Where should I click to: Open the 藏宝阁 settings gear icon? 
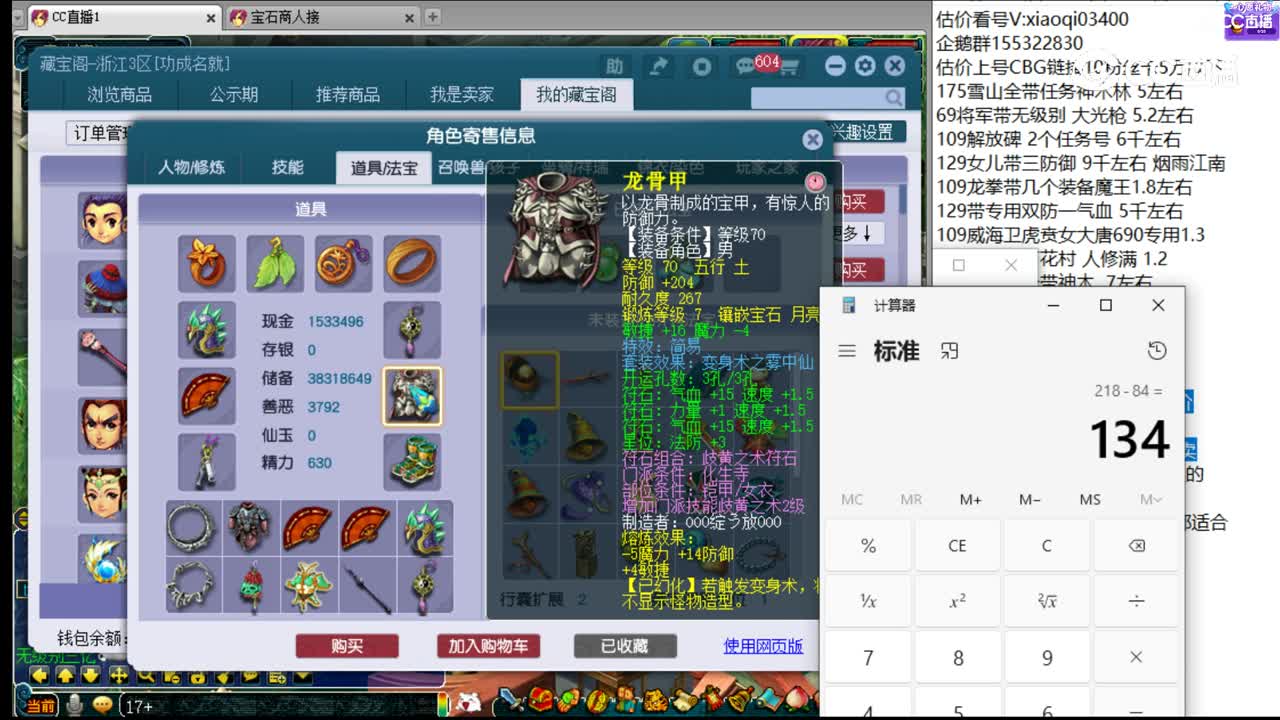click(865, 66)
